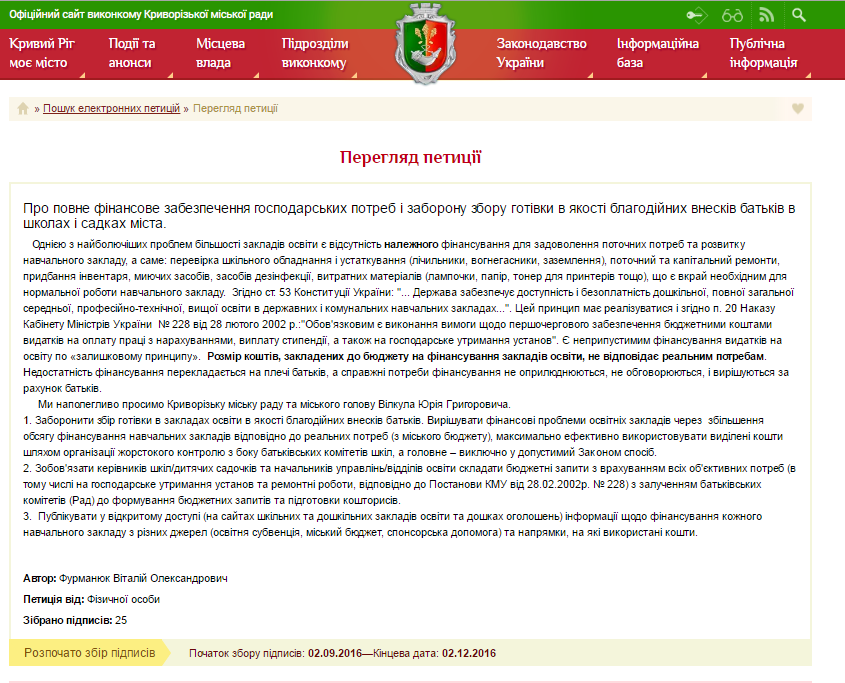Click the end date '02.12.2016'
The width and height of the screenshot is (845, 683).
coord(469,653)
